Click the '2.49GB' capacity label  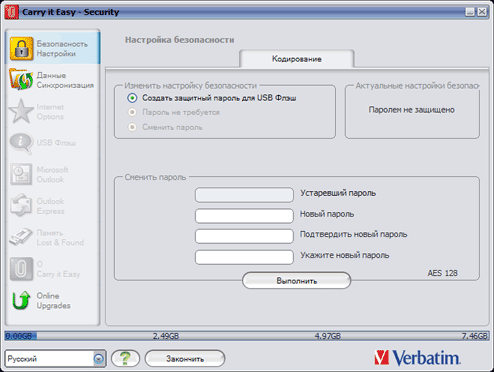(166, 336)
